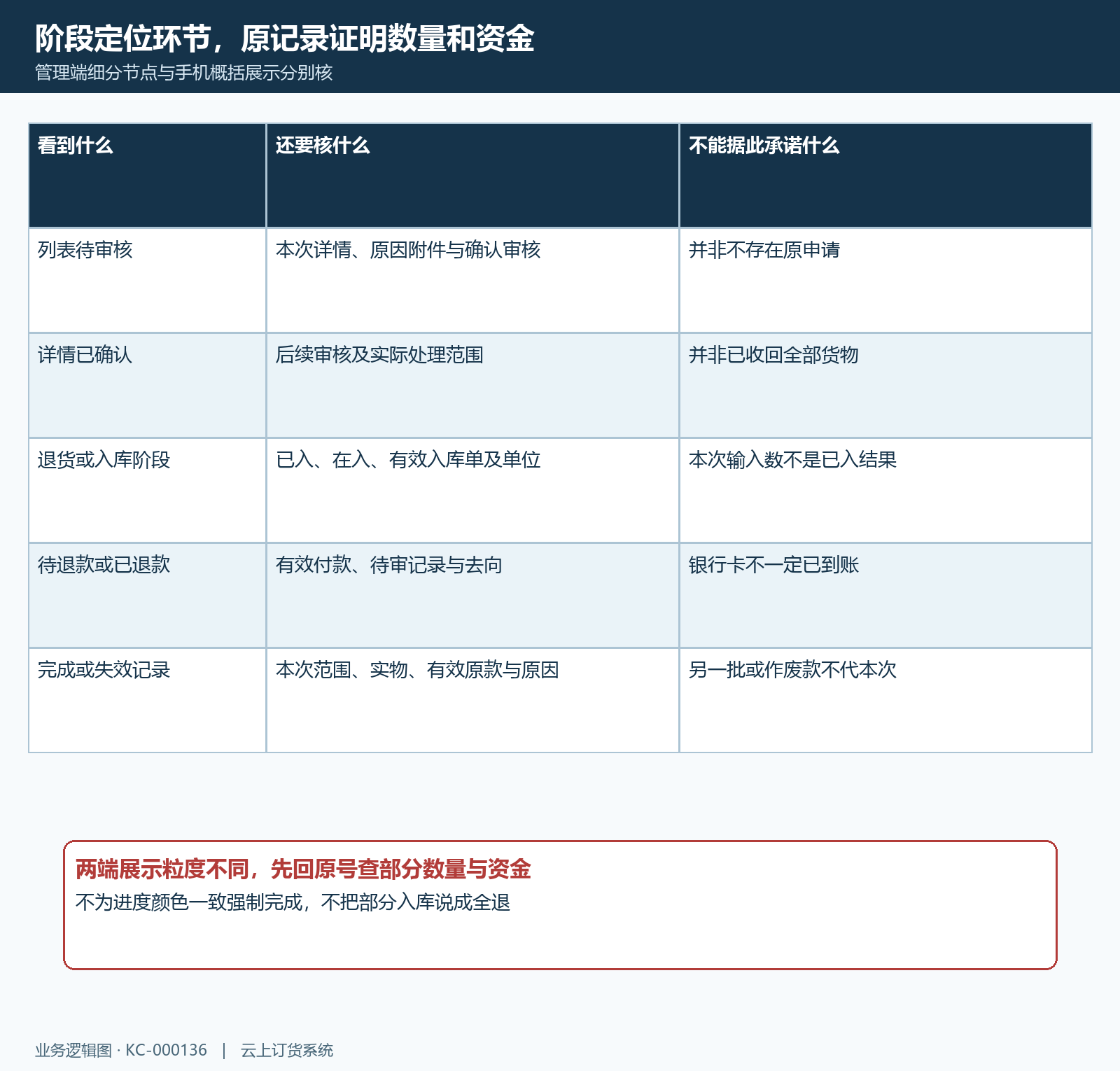Click column header 不能据此承诺什么
The image size is (1120, 1071).
[885, 176]
